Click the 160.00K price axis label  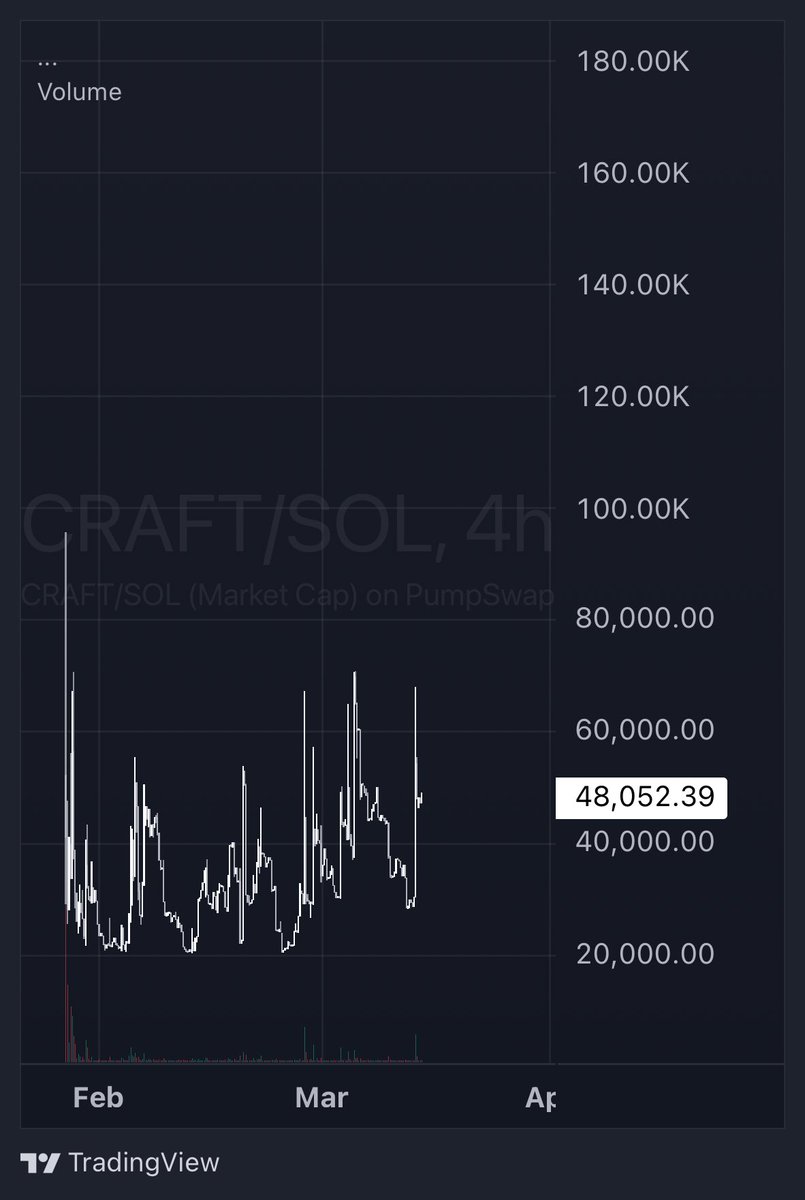click(x=633, y=173)
